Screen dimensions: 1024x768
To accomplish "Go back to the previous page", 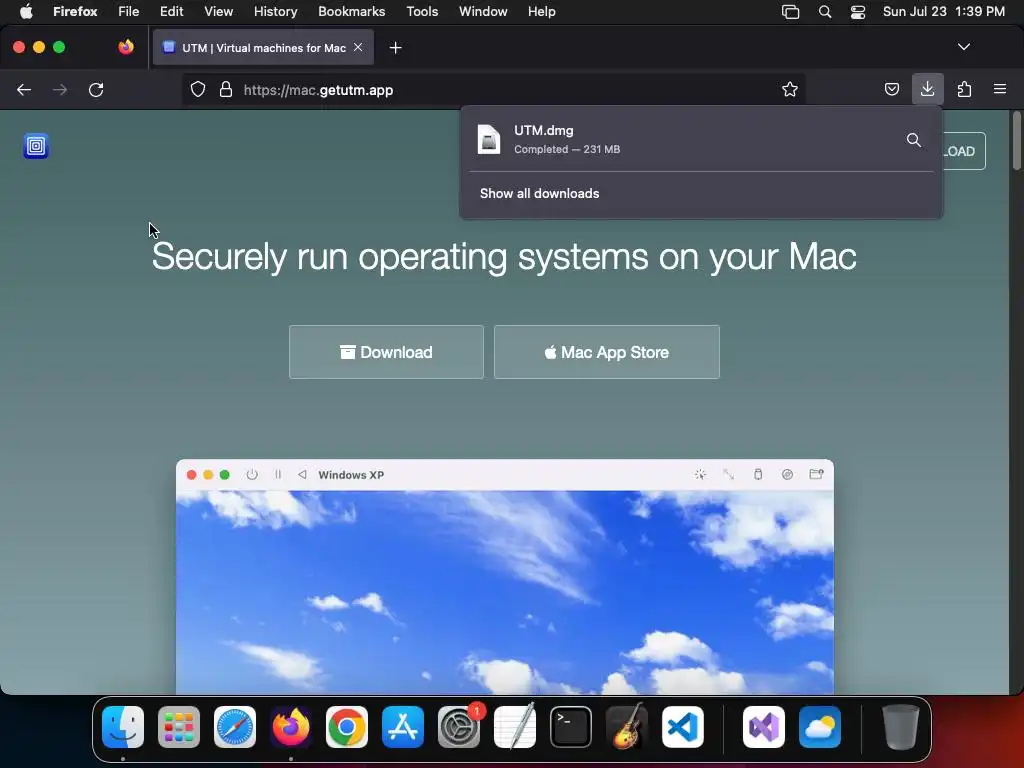I will (24, 90).
